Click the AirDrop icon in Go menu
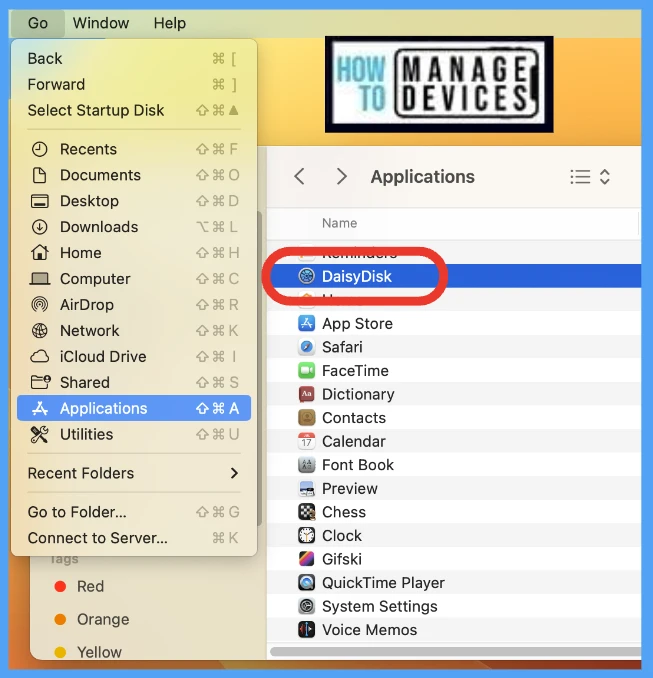Image resolution: width=653 pixels, height=678 pixels. 39,305
